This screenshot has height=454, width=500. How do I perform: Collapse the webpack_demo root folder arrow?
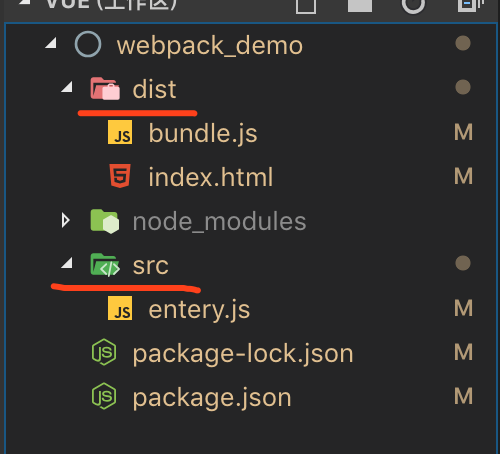[x=51, y=43]
